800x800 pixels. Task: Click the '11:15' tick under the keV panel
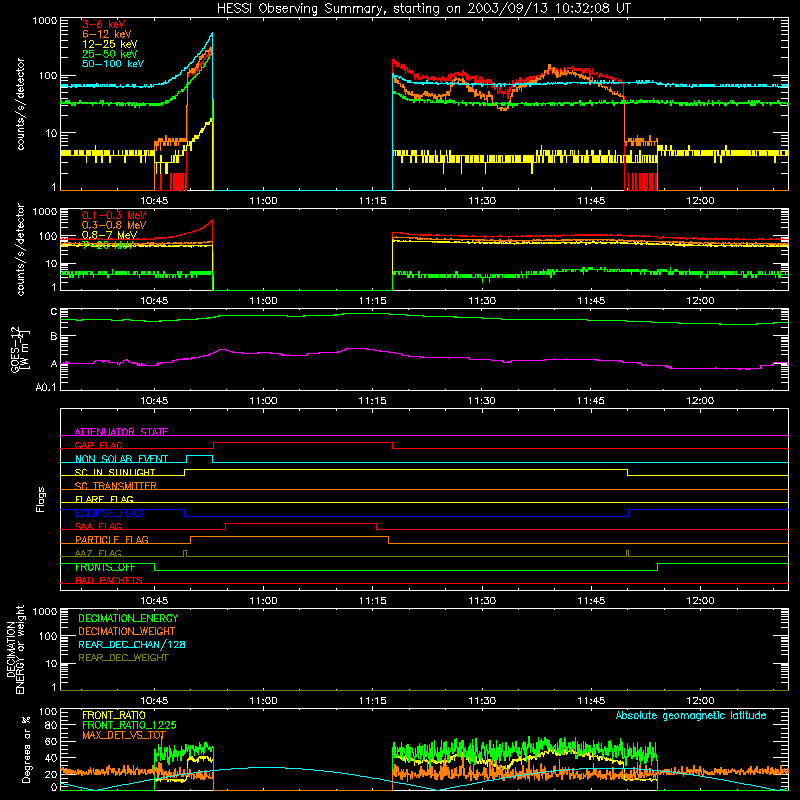(x=372, y=201)
